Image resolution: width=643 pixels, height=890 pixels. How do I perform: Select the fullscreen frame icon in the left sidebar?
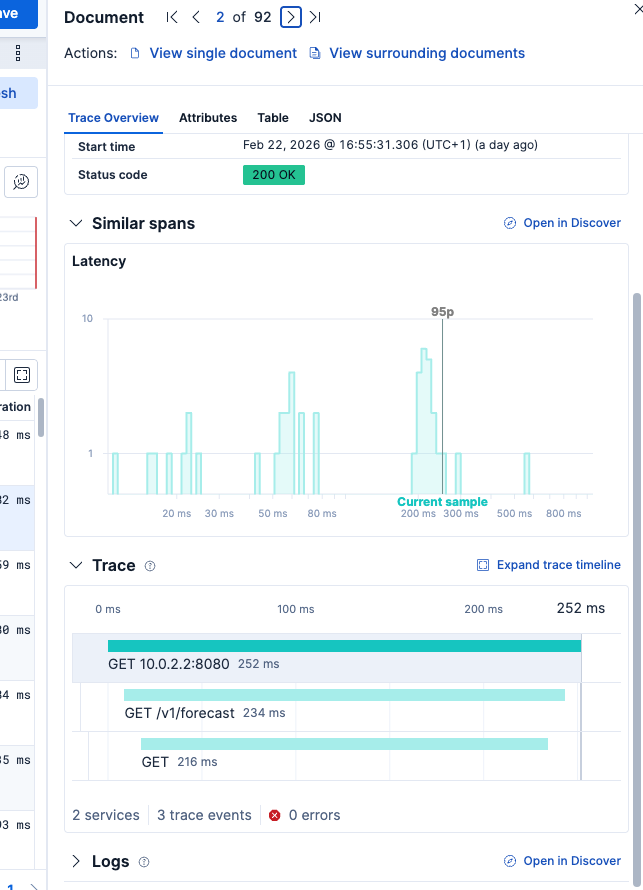pos(22,374)
